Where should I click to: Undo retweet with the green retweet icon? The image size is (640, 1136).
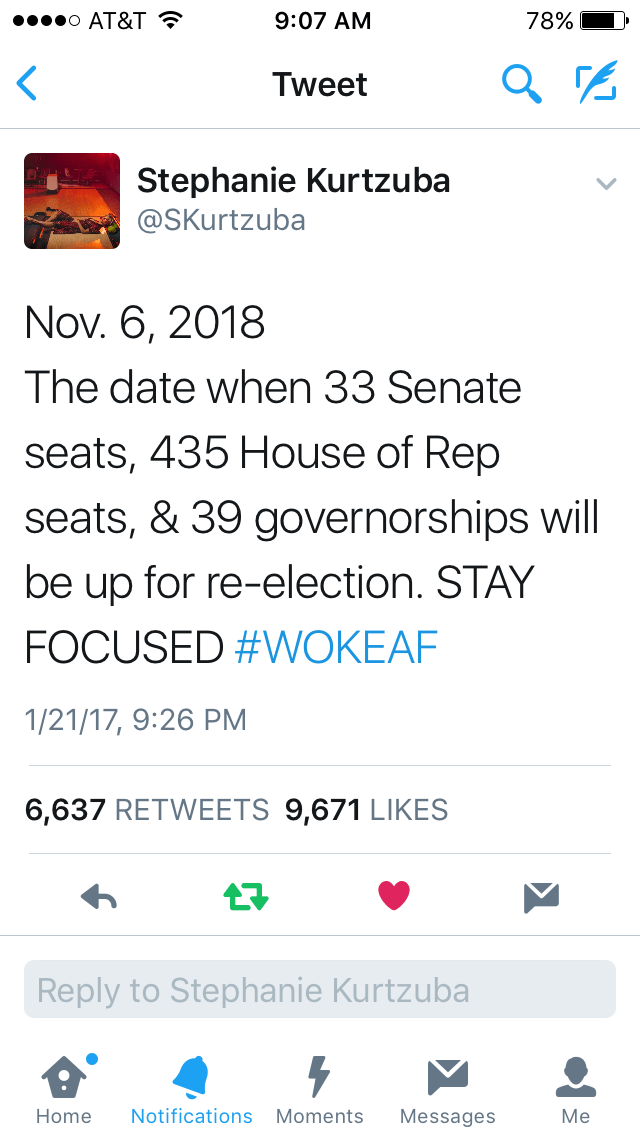[x=246, y=897]
